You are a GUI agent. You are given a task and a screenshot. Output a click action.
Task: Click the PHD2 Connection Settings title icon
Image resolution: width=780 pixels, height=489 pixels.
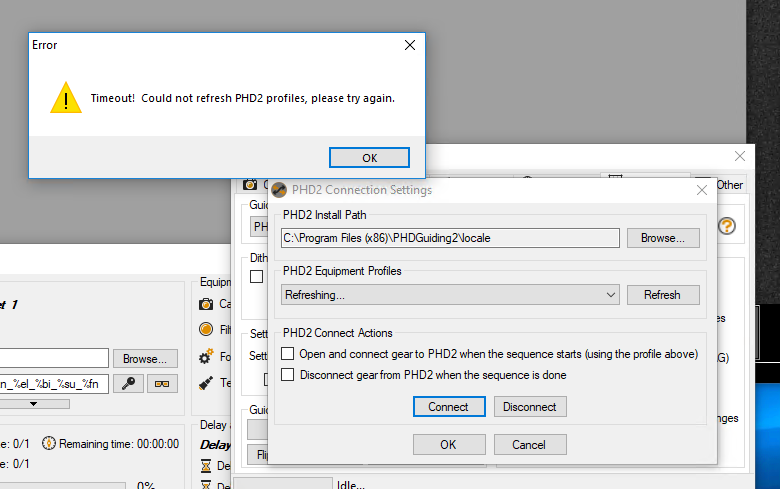[279, 190]
